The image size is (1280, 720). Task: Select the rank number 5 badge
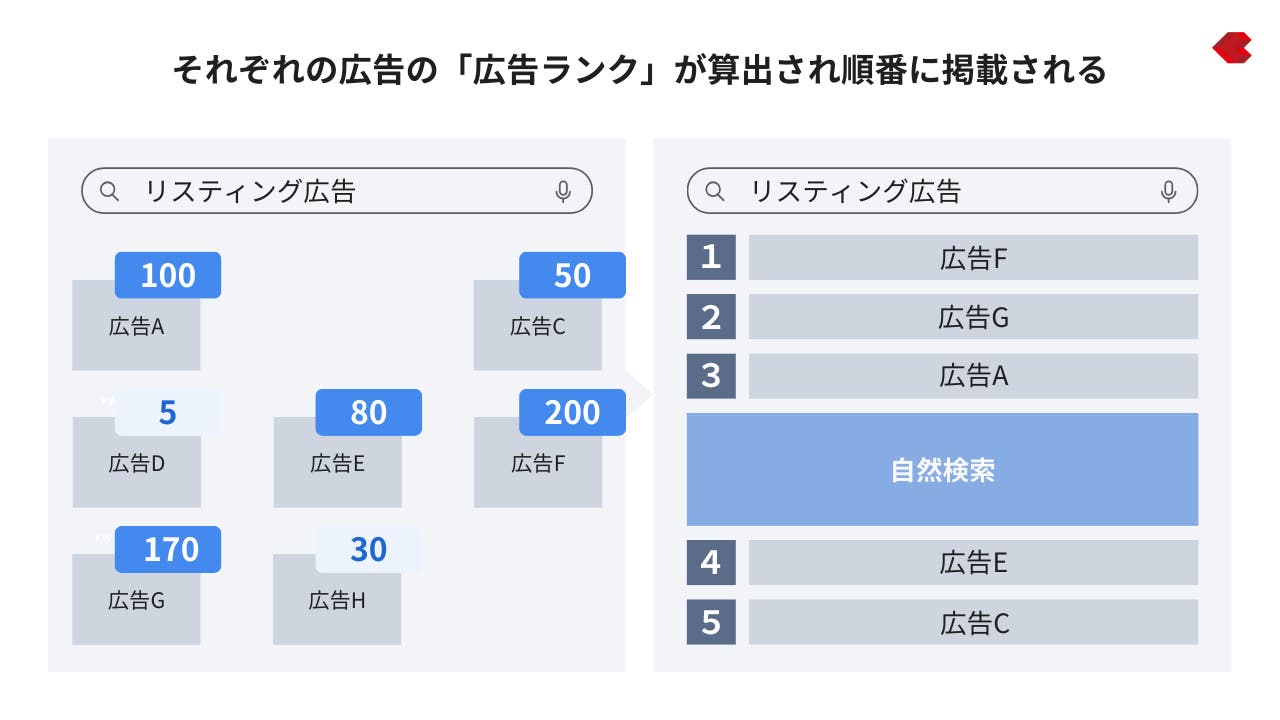click(x=711, y=622)
